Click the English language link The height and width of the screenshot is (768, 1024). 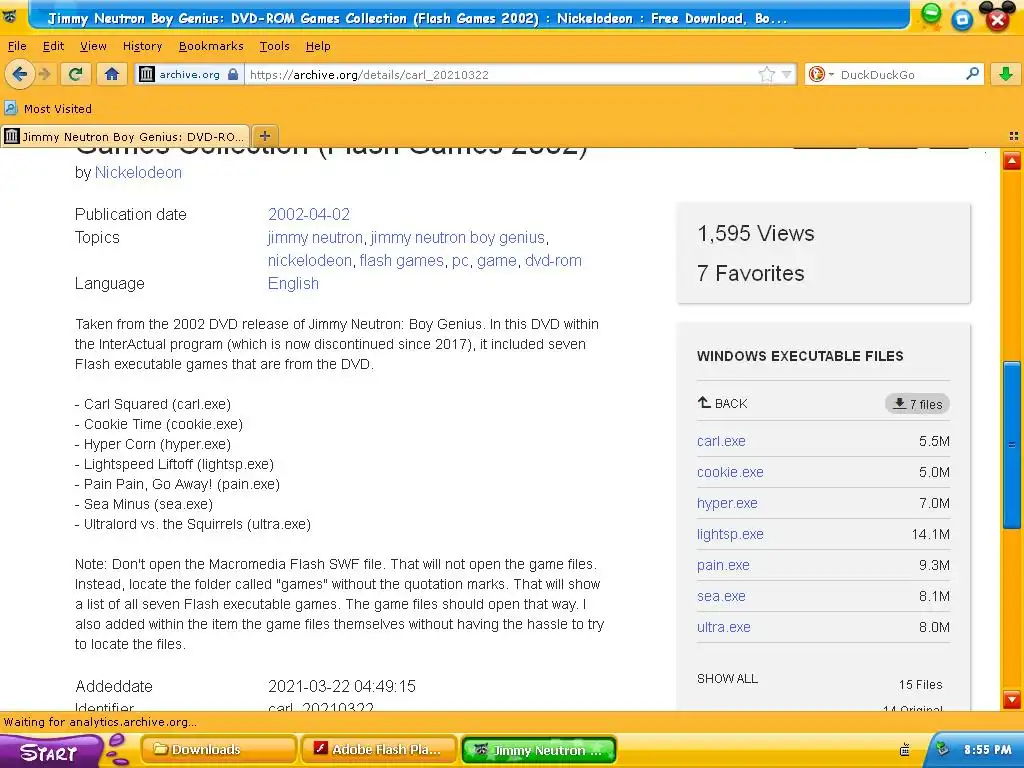(293, 283)
